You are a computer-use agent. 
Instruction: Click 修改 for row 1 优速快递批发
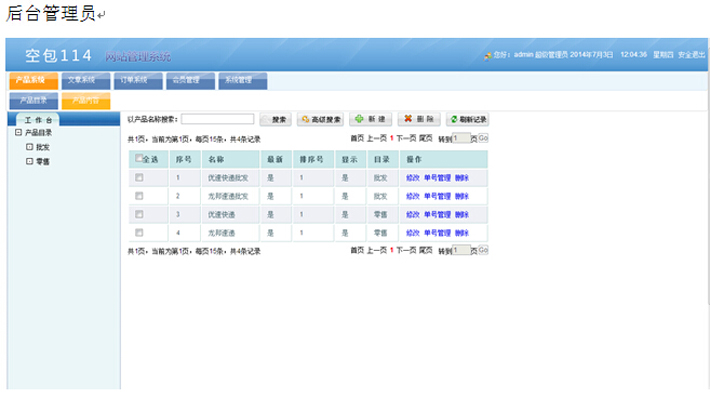click(413, 178)
